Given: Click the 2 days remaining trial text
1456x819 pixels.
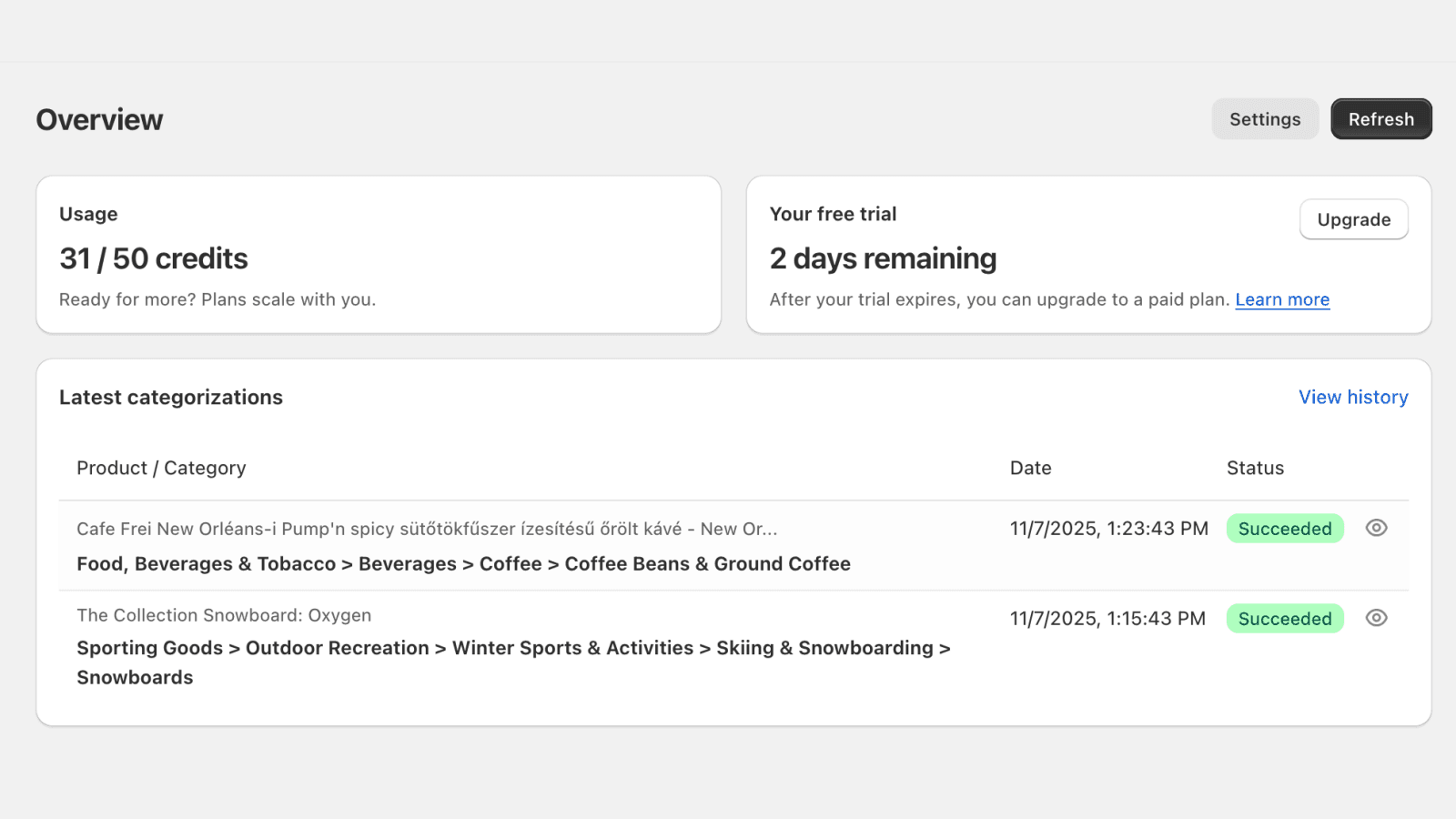Looking at the screenshot, I should (883, 258).
